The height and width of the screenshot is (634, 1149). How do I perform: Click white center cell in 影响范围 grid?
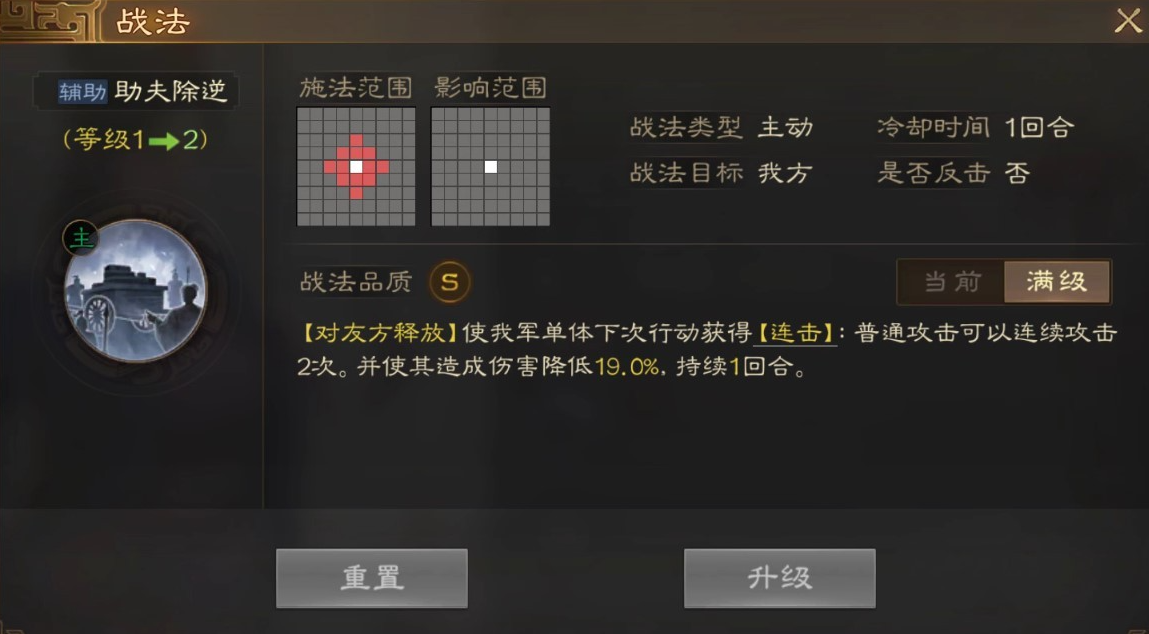(491, 166)
